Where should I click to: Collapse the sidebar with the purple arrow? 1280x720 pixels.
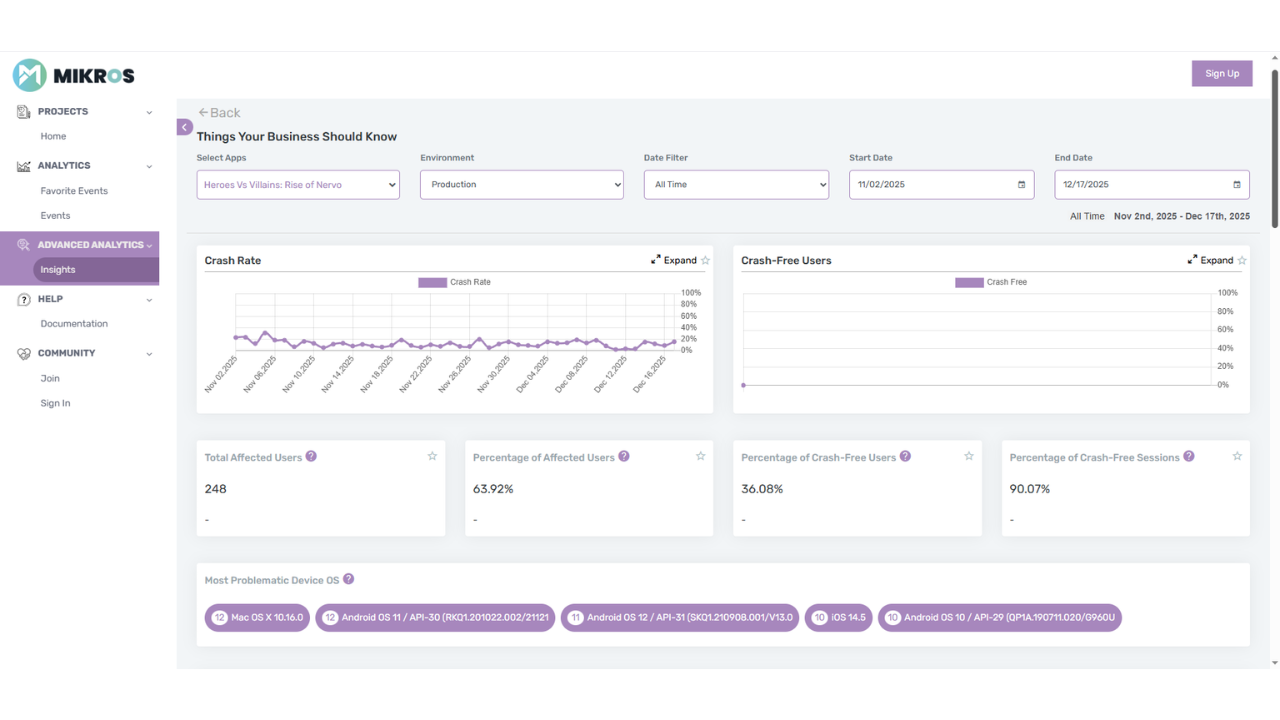point(184,127)
